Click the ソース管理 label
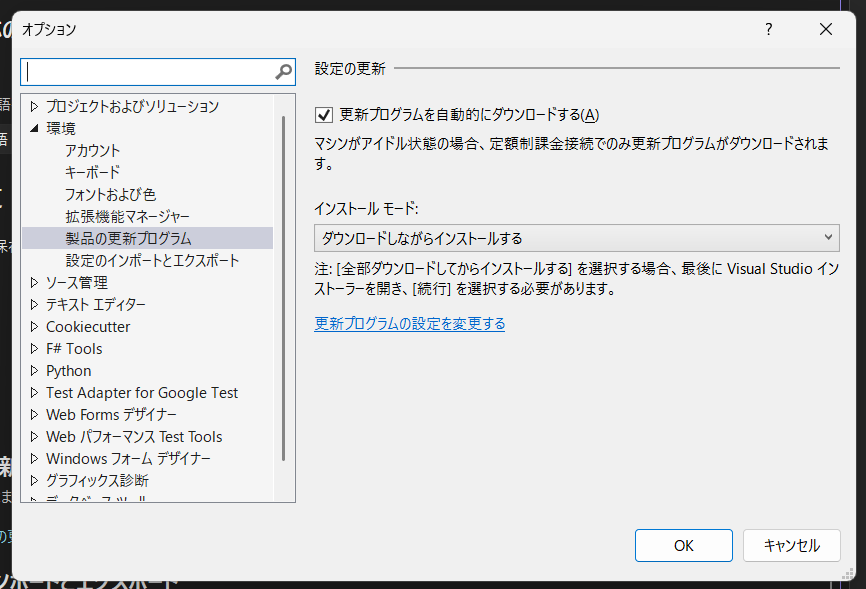This screenshot has width=866, height=589. tap(77, 282)
